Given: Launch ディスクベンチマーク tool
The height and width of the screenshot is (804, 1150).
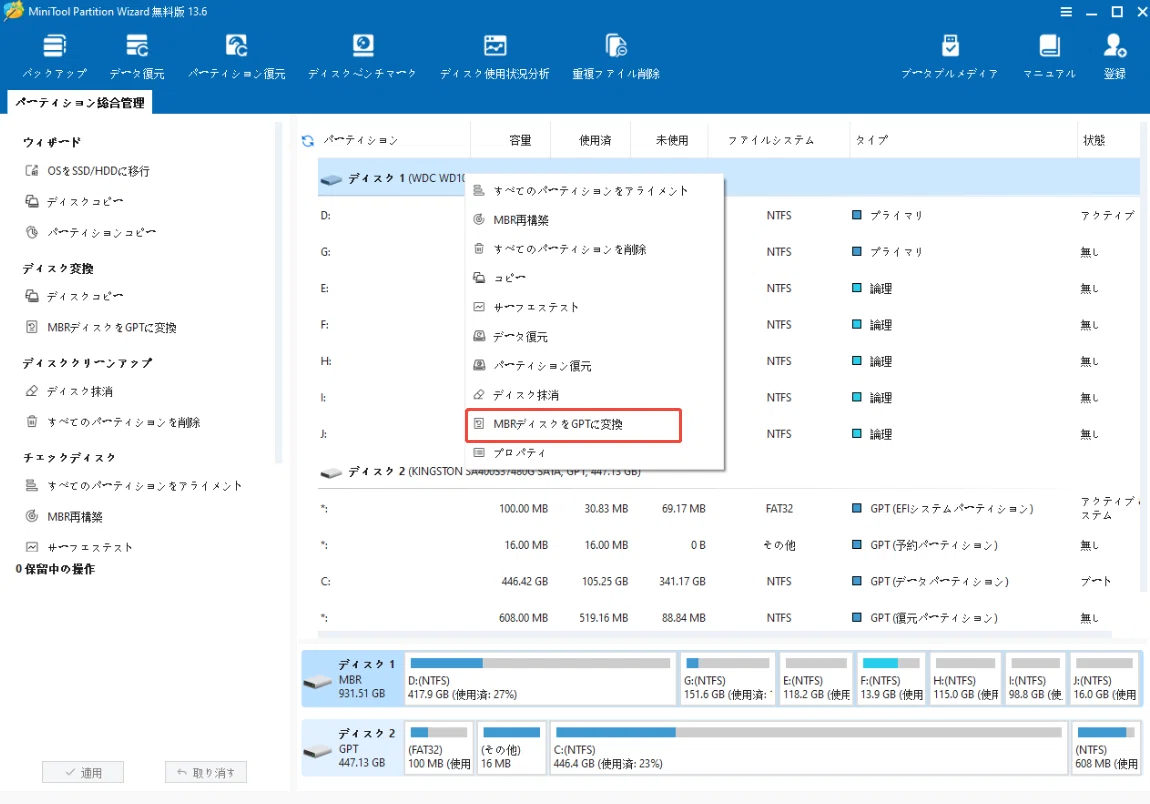Looking at the screenshot, I should point(362,56).
